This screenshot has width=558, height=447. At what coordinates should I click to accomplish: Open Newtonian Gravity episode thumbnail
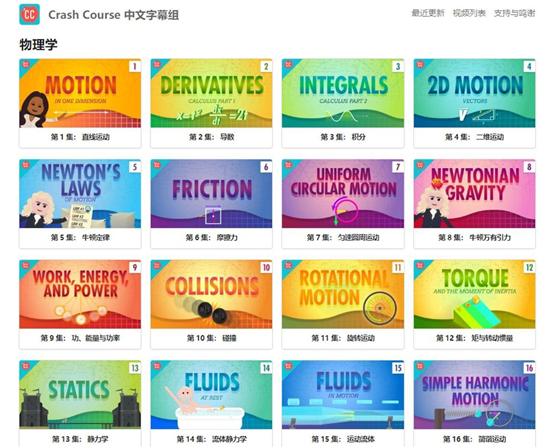tap(474, 194)
